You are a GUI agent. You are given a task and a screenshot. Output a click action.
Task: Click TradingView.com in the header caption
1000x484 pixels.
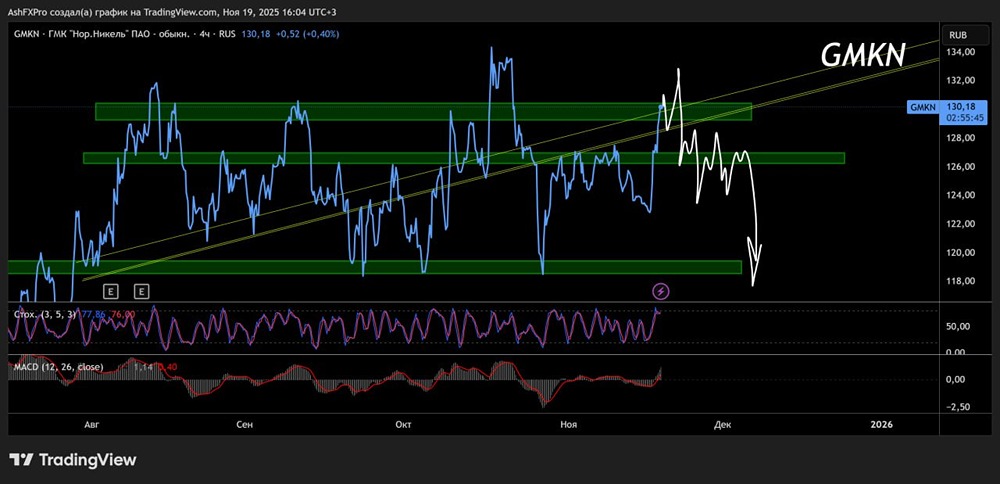[181, 11]
